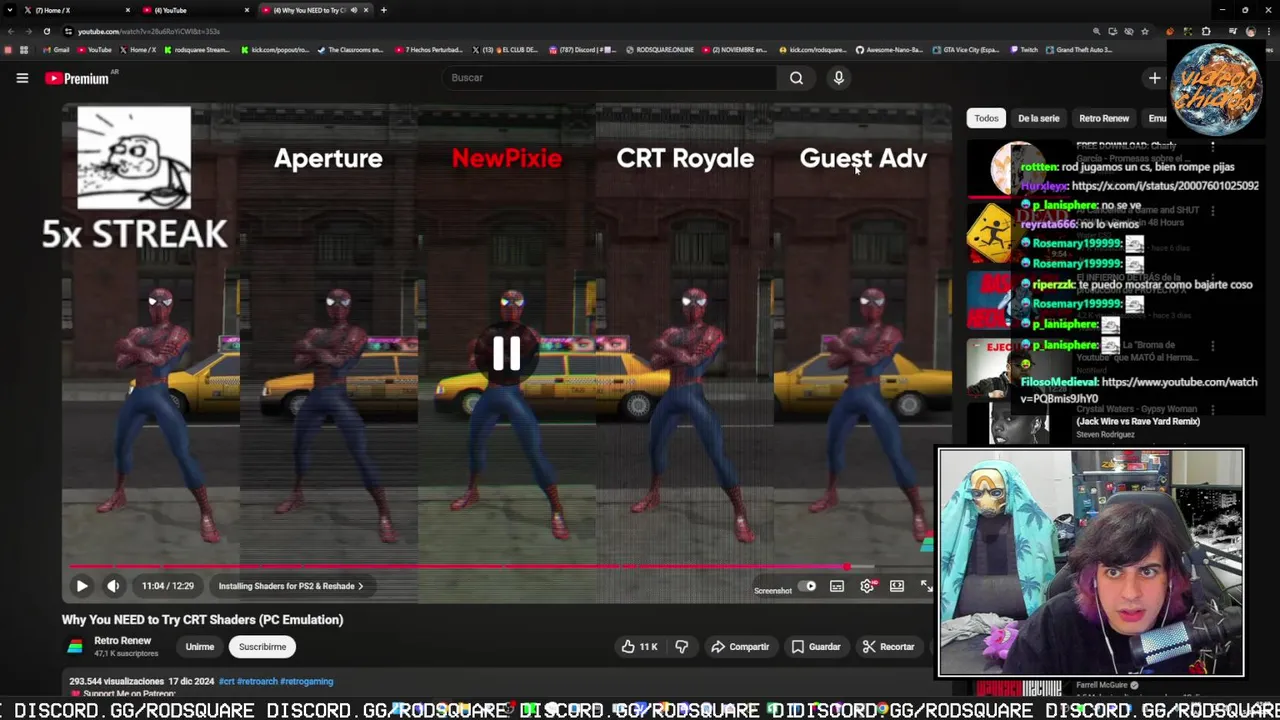Open the kick.com/popout bookmark
This screenshot has width=1280, height=720.
click(275, 50)
